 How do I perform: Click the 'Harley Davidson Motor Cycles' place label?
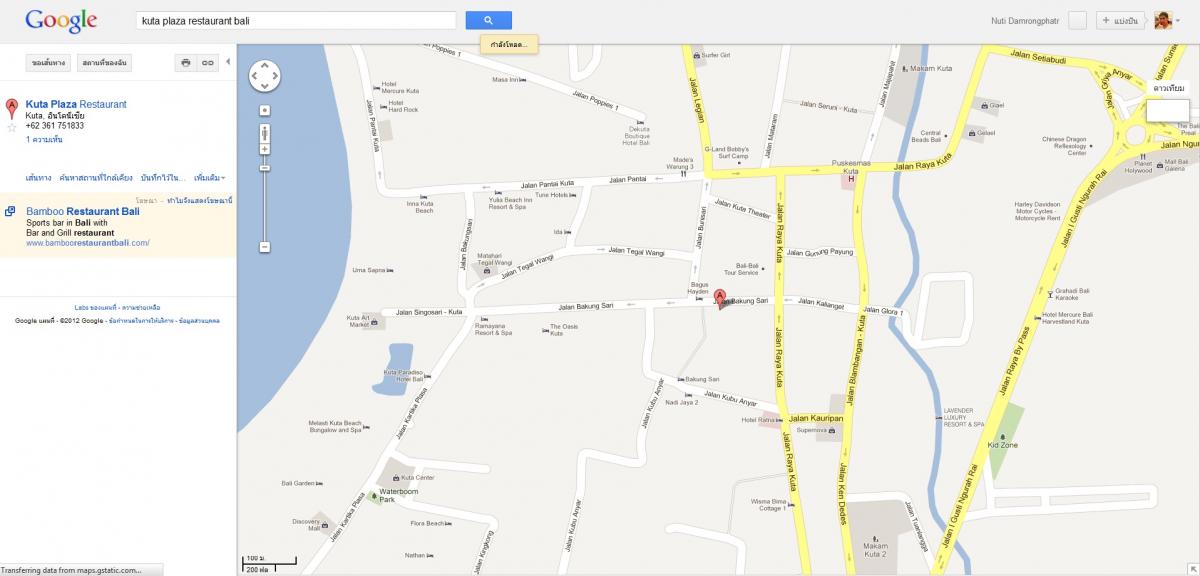pyautogui.click(x=1036, y=211)
